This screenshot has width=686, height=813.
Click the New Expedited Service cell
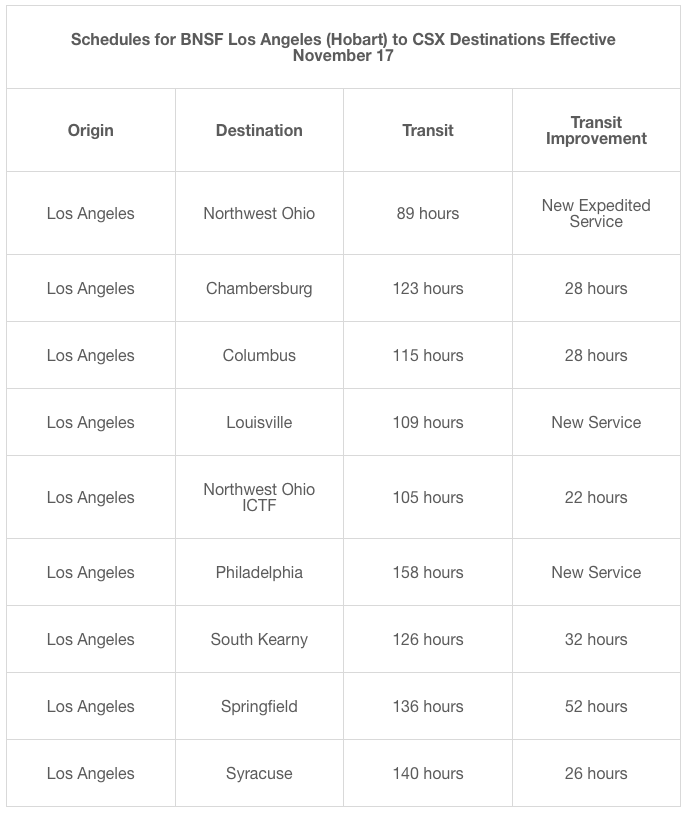coord(596,213)
